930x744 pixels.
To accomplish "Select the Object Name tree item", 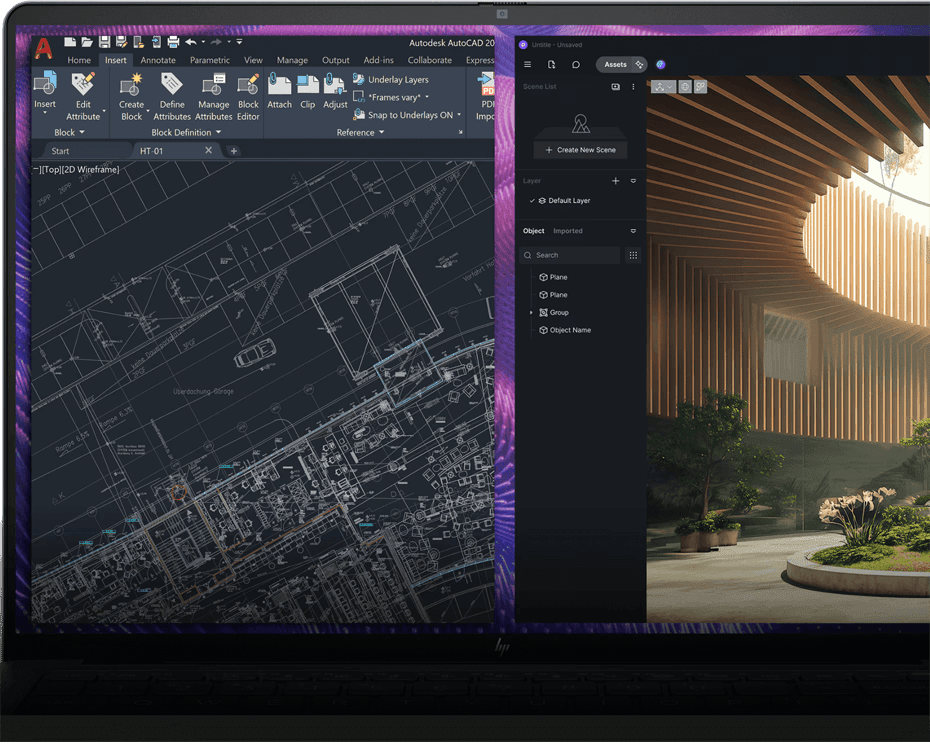I will pos(565,330).
